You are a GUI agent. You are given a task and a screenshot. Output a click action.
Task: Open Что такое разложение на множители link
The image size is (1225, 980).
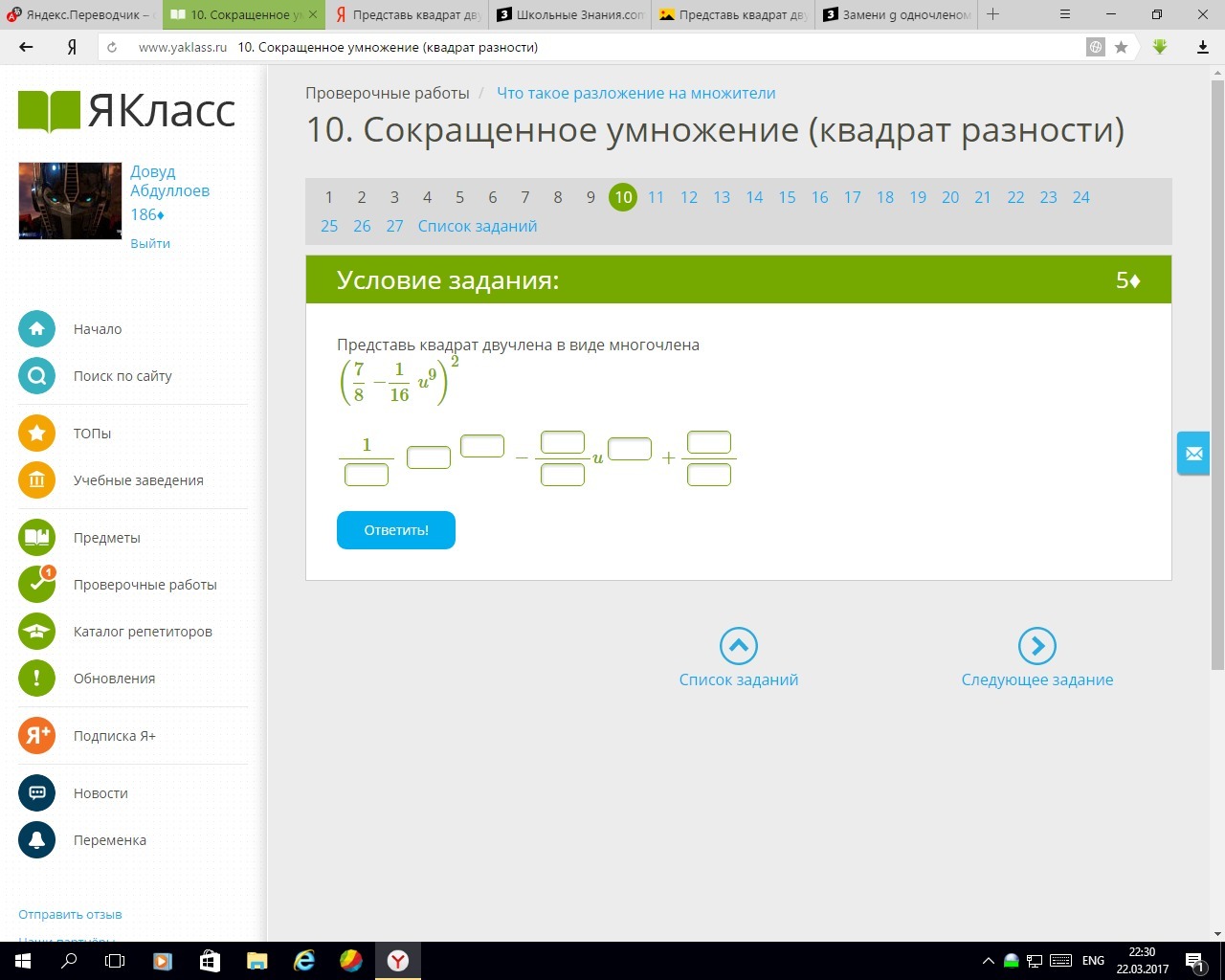click(636, 93)
